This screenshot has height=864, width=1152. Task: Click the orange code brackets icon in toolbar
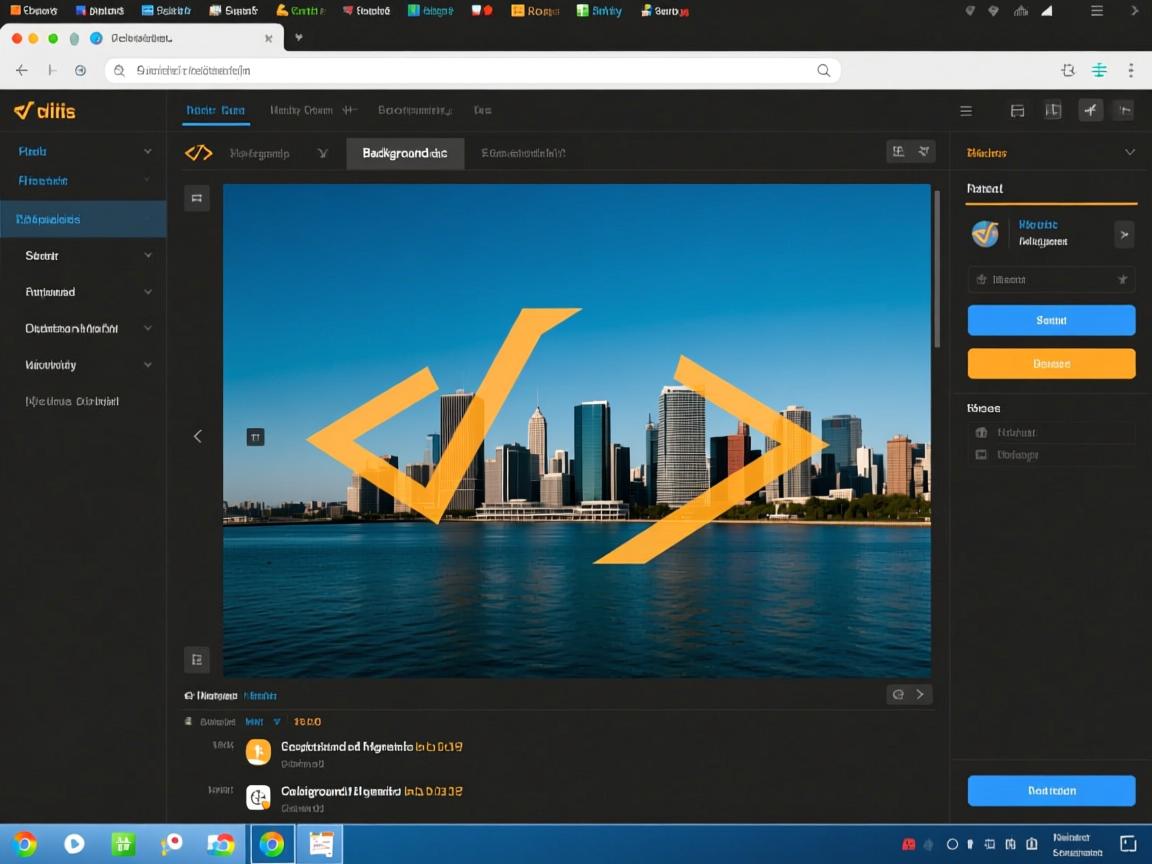[x=199, y=153]
